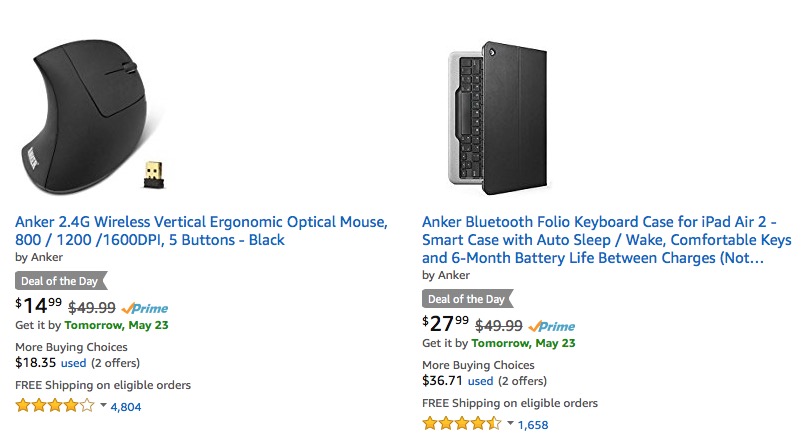Open the 1,658 customer reviews link
This screenshot has width=801, height=439.
533,425
